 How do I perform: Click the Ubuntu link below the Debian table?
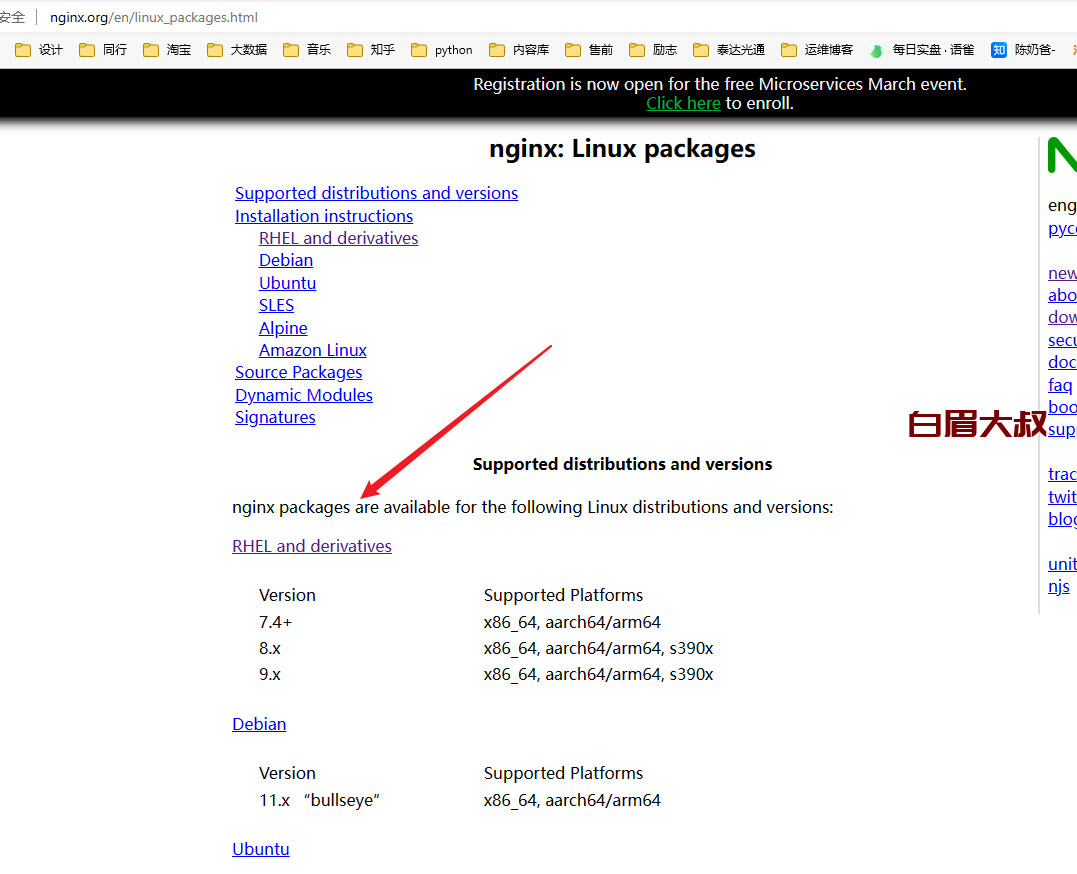point(260,849)
